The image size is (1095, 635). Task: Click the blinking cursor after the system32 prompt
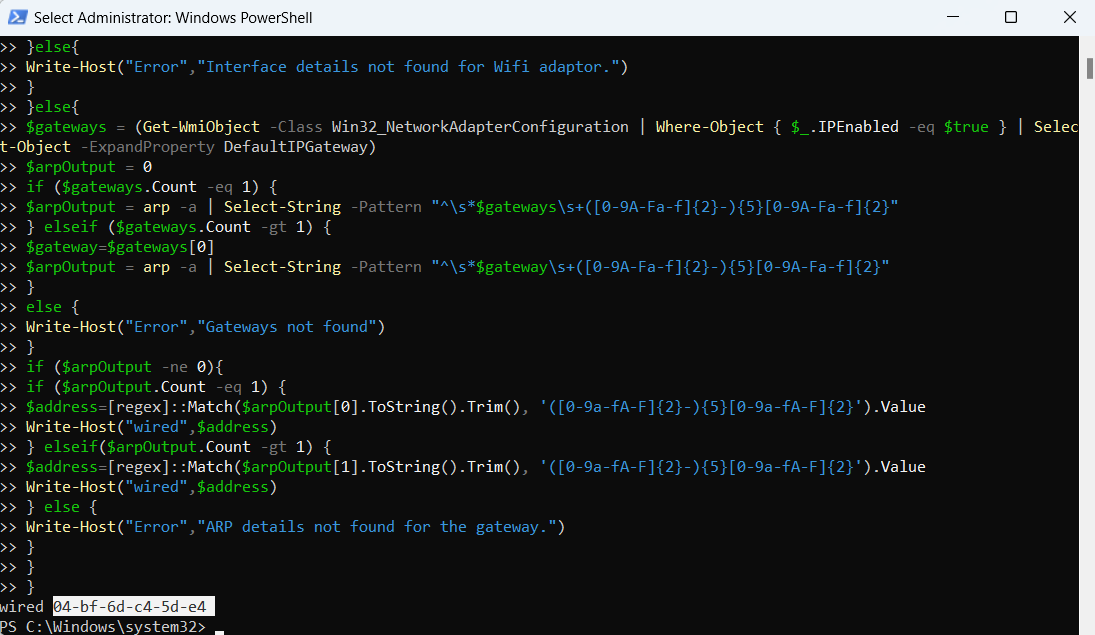point(219,632)
